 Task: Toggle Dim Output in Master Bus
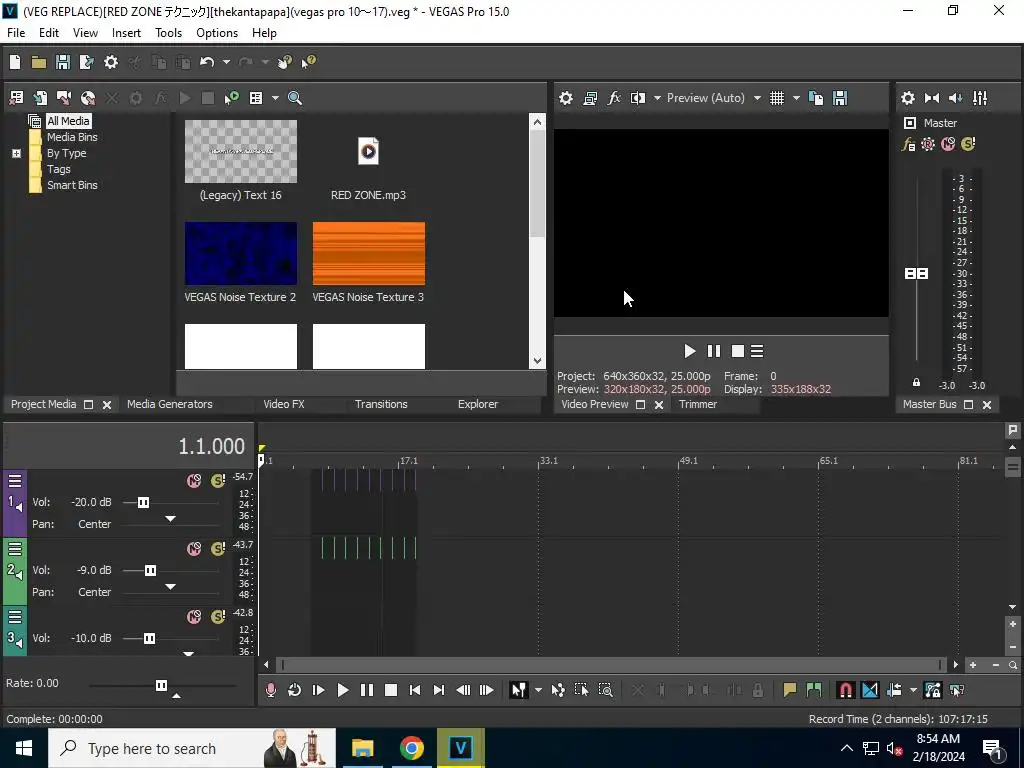tap(955, 98)
